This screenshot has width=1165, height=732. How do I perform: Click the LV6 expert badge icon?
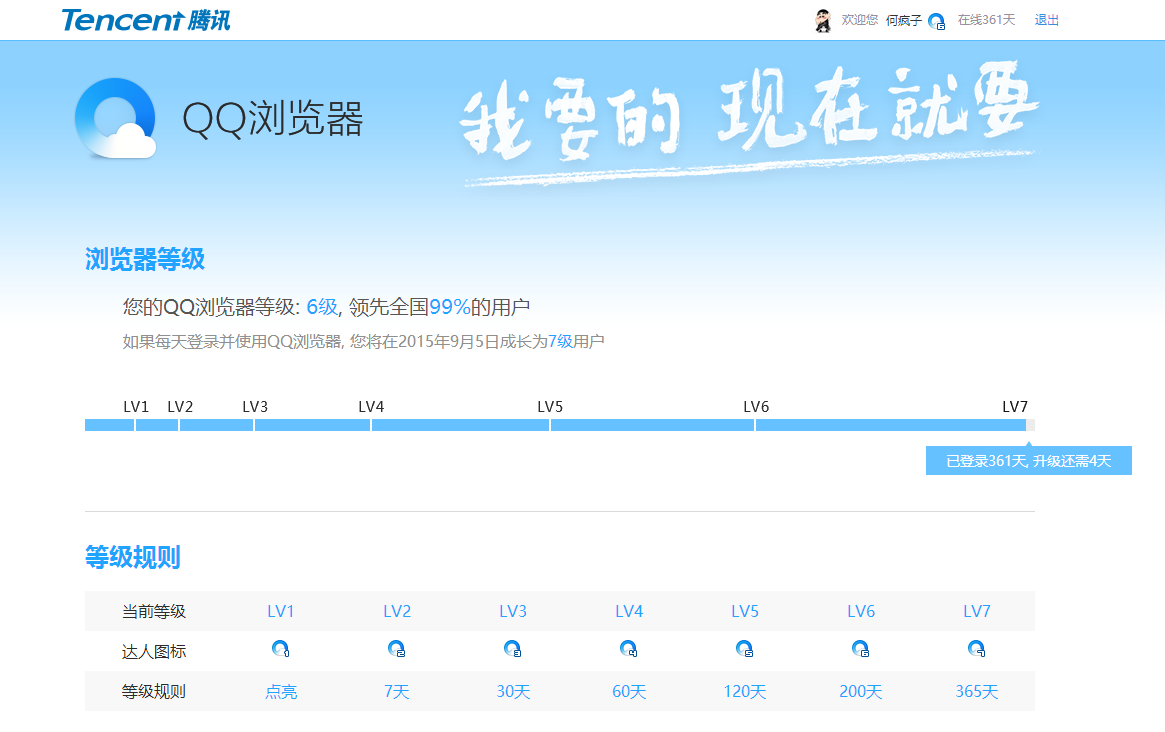coord(860,649)
